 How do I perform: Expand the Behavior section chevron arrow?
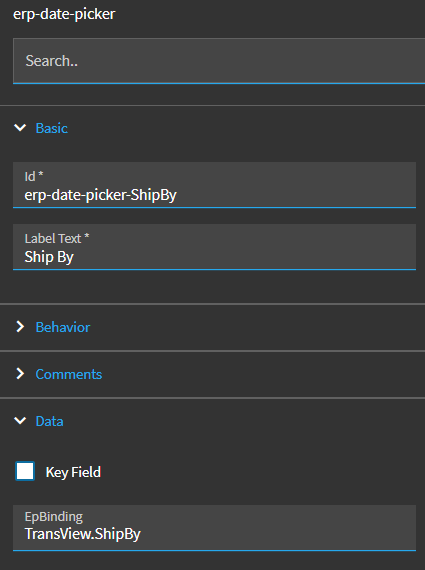(x=20, y=327)
